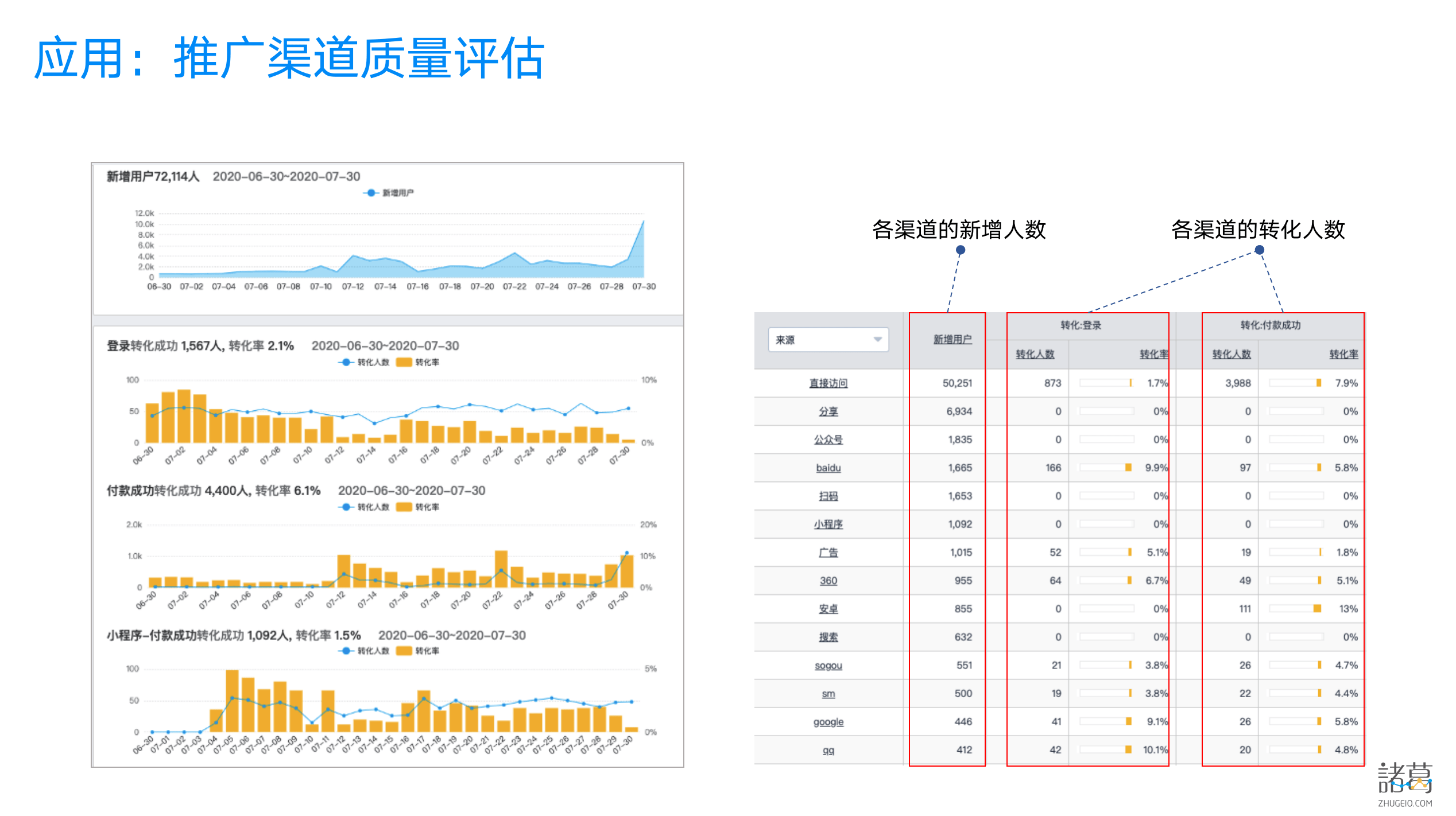This screenshot has height=816, width=1456.
Task: Click the 07-30 peak on new-user chart
Action: click(x=643, y=221)
